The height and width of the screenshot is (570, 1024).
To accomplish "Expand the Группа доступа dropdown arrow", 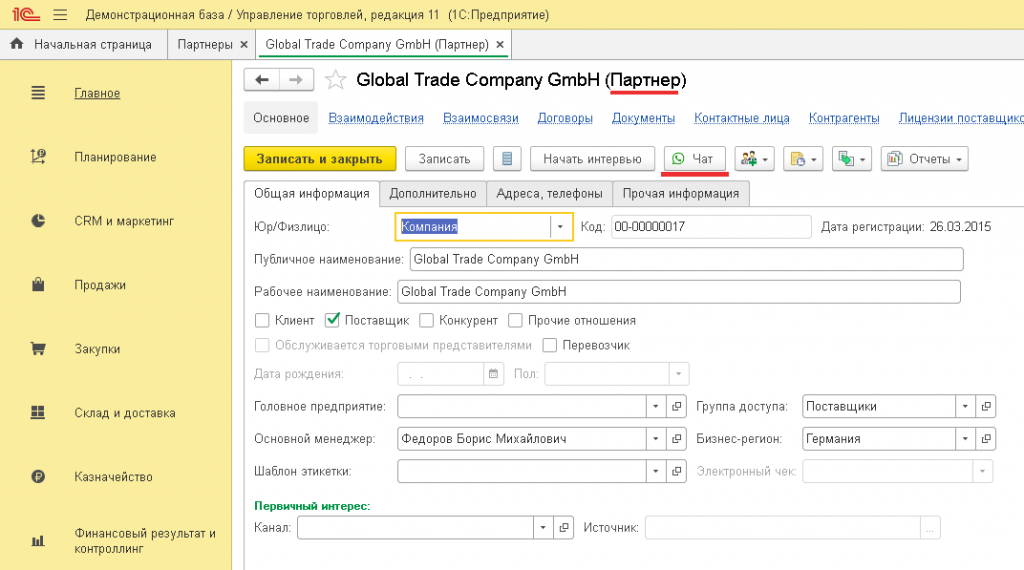I will coord(965,406).
